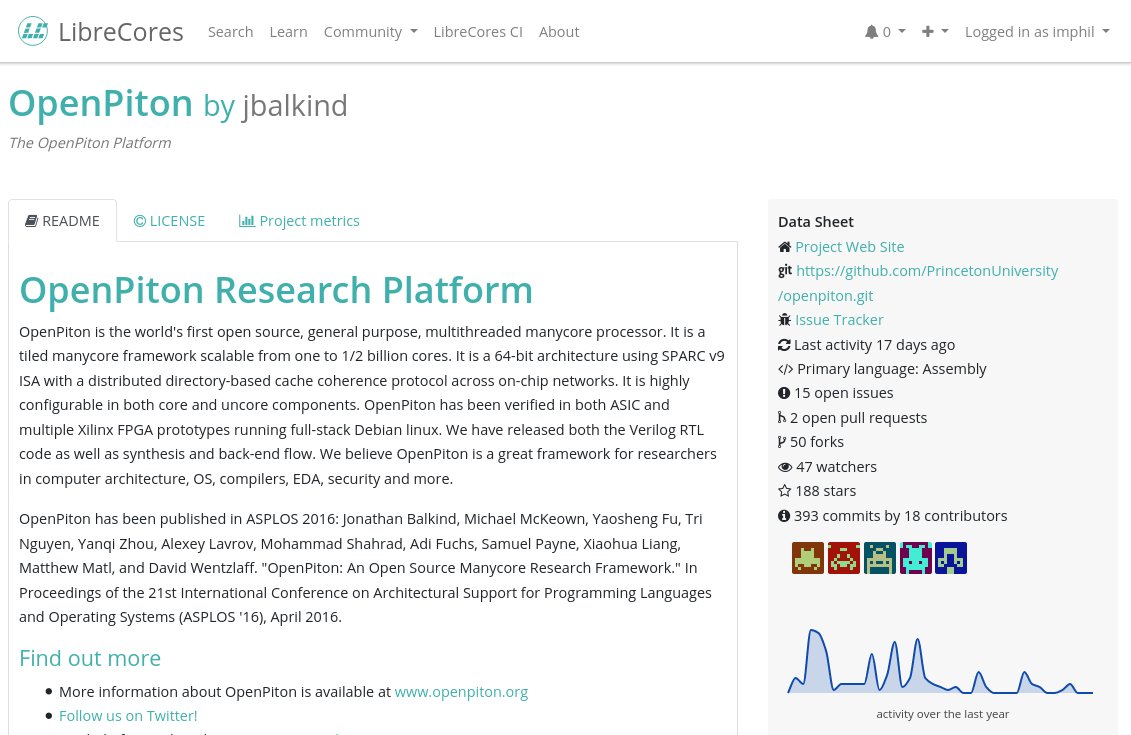Switch to the LICENSE tab
The width and height of the screenshot is (1131, 735).
pos(169,221)
